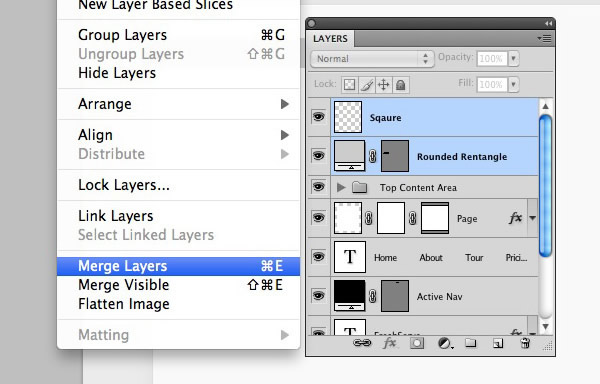
Task: Toggle visibility of Active Nav layer
Action: tap(318, 296)
